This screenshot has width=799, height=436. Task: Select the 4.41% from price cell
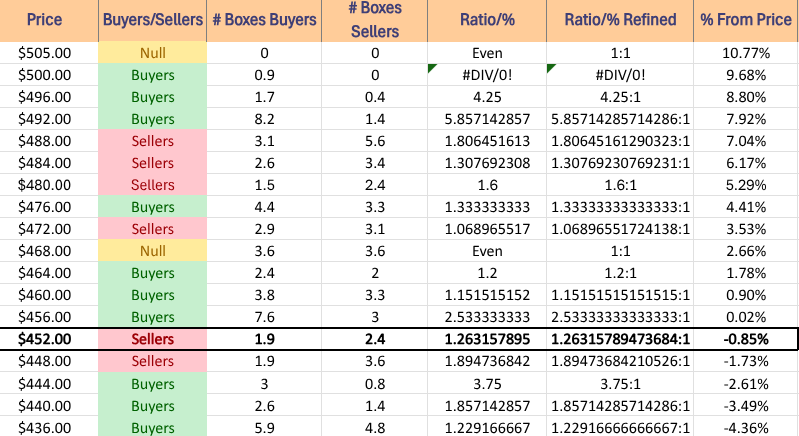(746, 207)
